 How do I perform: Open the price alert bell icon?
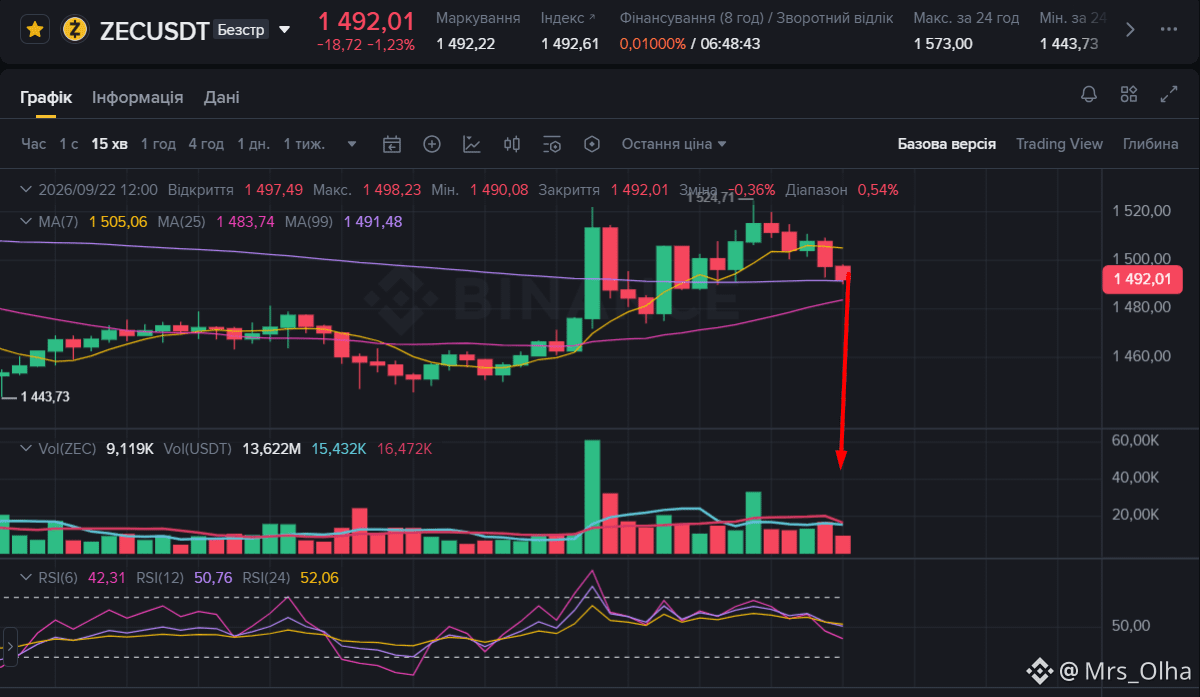click(x=1089, y=95)
